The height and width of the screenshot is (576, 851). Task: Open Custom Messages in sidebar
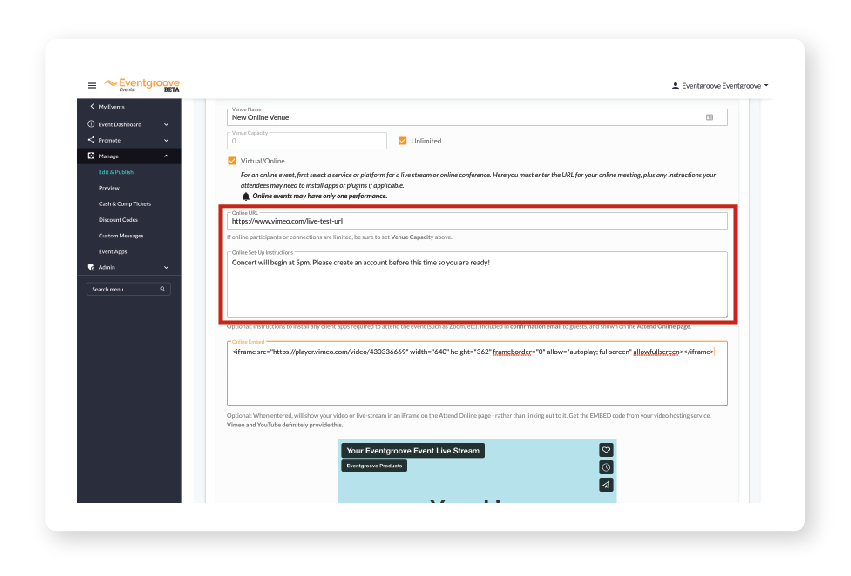pos(121,236)
